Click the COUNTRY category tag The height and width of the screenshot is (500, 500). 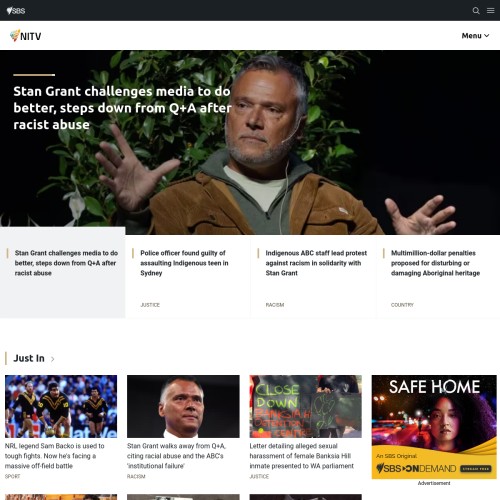click(402, 305)
